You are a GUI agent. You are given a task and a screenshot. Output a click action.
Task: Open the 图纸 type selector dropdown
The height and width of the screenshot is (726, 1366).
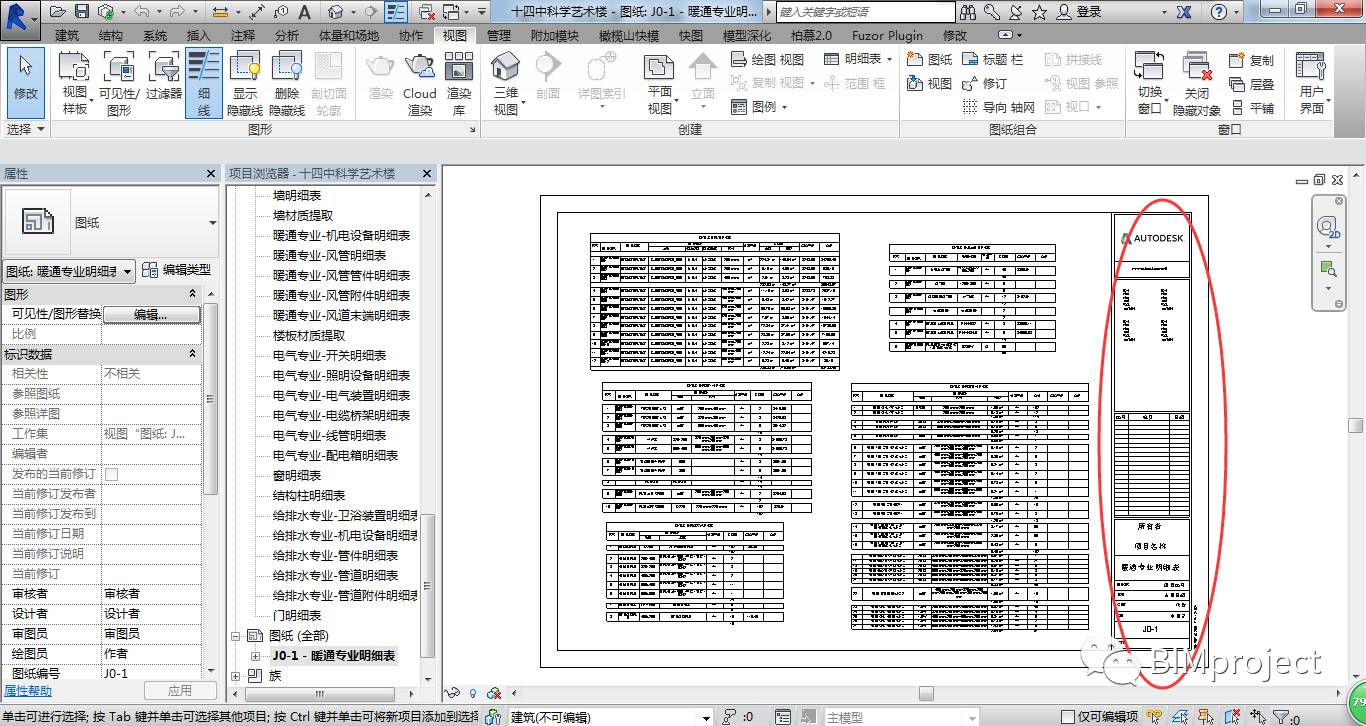pos(213,222)
